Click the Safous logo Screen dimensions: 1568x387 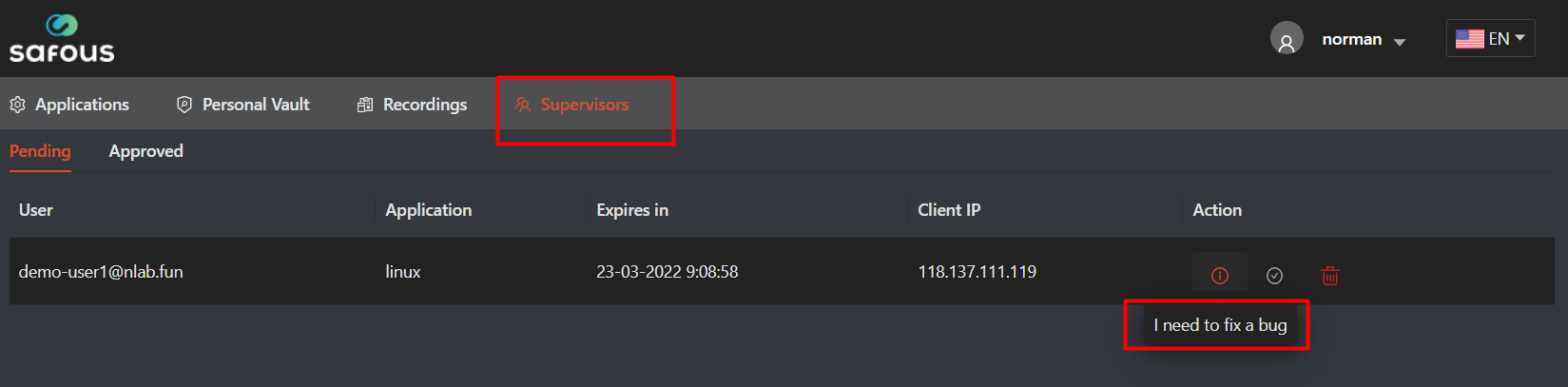click(62, 39)
